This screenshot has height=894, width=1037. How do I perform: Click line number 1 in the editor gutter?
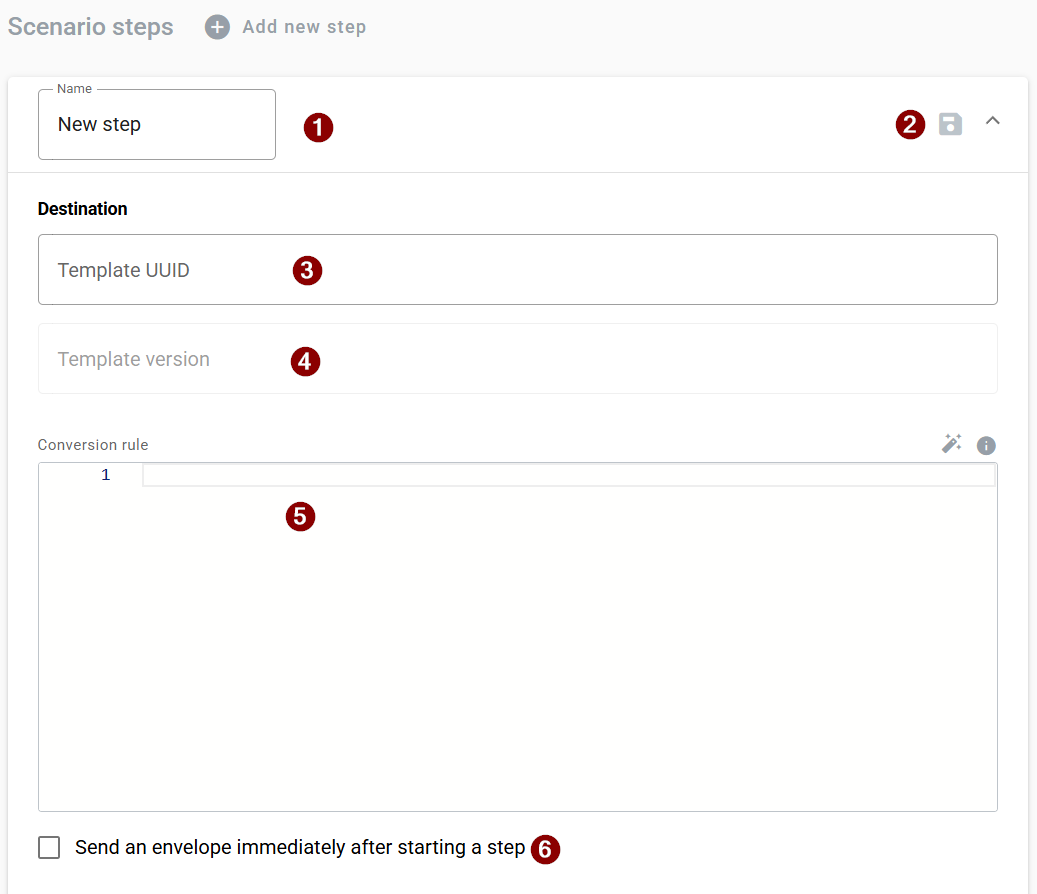pos(106,475)
